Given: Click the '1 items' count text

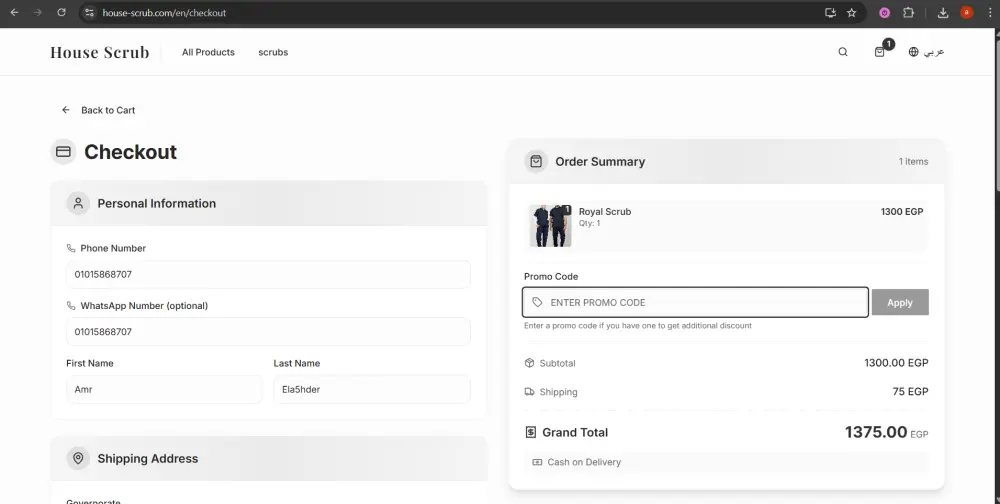Looking at the screenshot, I should click(913, 161).
